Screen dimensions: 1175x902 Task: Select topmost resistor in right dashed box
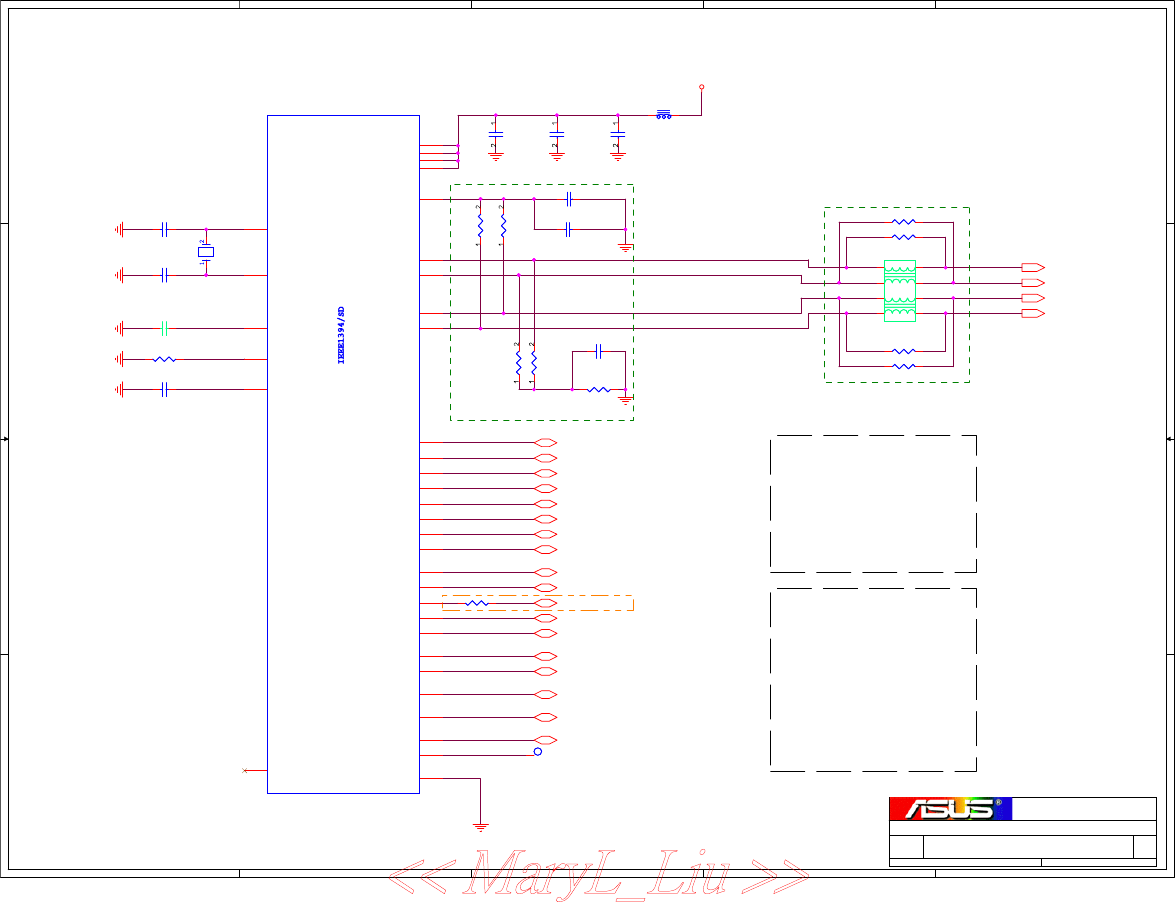[x=904, y=222]
